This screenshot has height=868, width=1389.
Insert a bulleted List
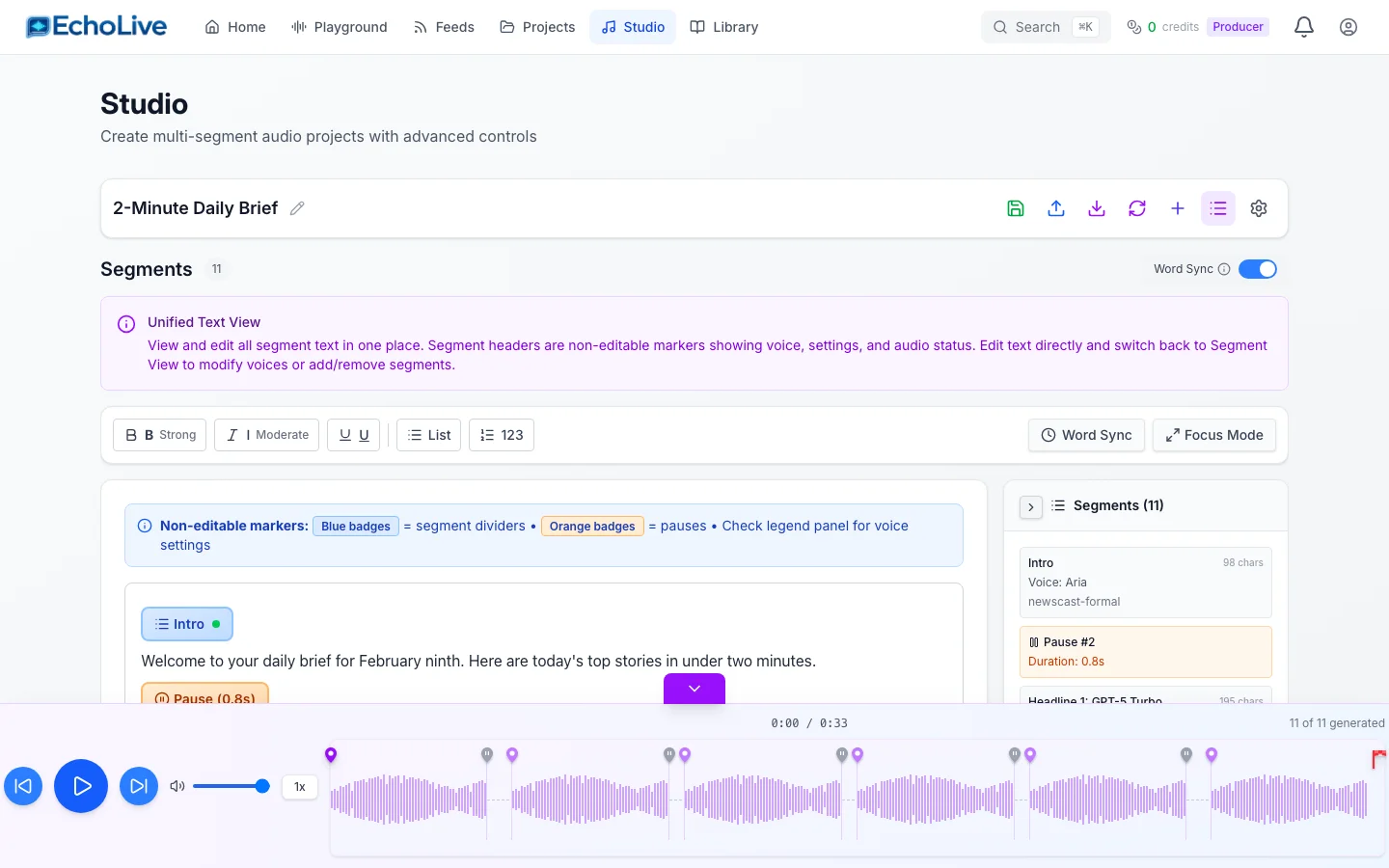[428, 435]
